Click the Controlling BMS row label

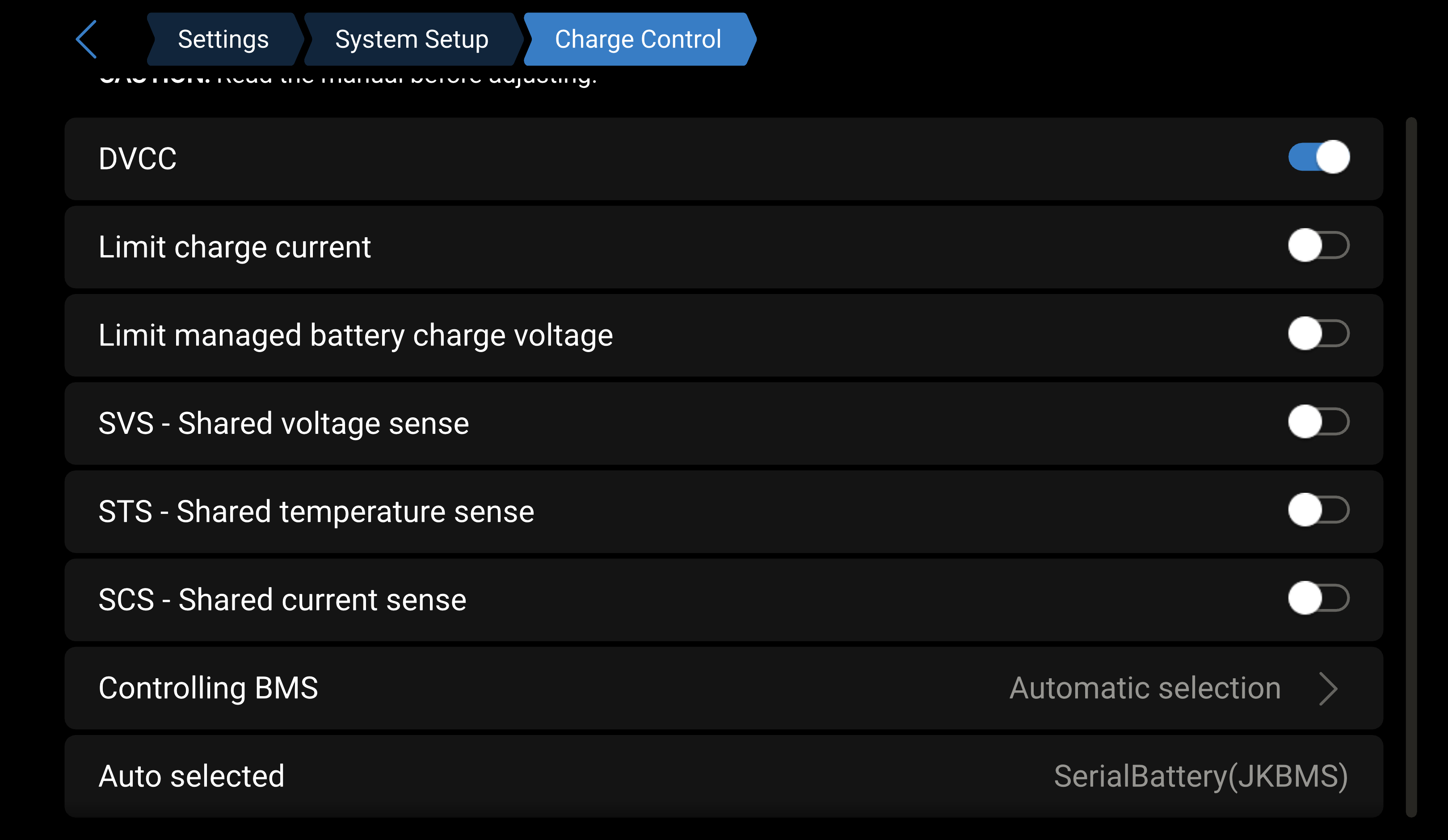tap(208, 689)
